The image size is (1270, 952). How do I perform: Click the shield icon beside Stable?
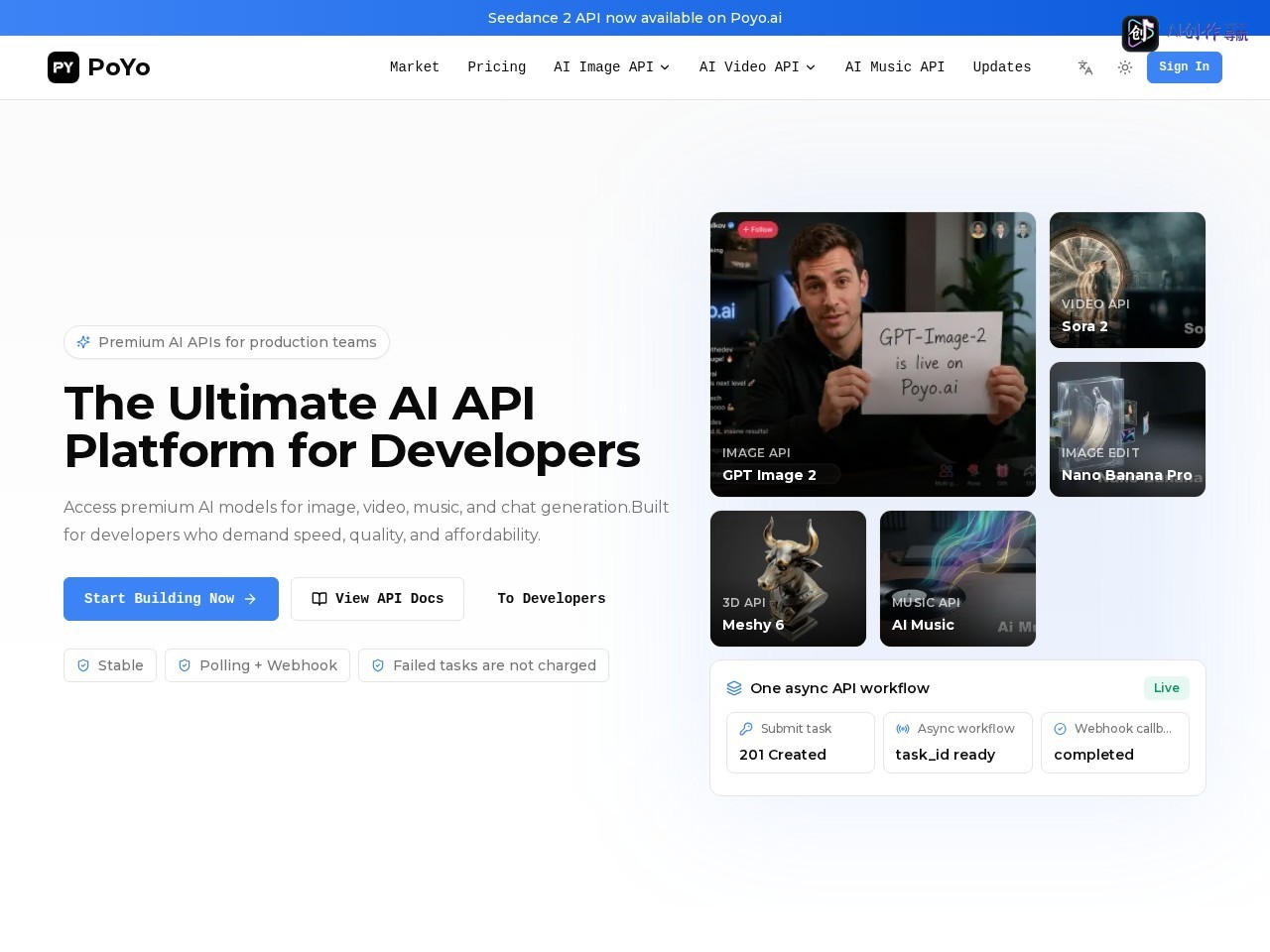coord(83,665)
